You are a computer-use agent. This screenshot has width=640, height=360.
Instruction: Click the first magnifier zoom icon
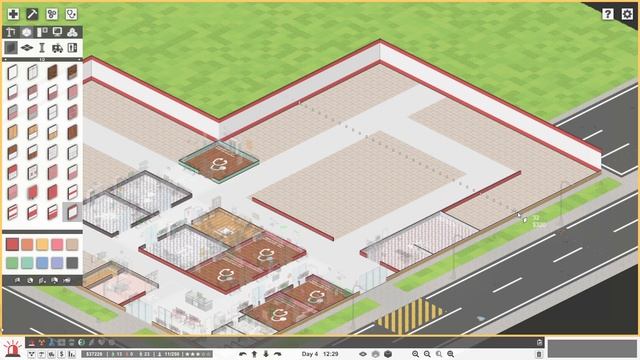[415, 354]
